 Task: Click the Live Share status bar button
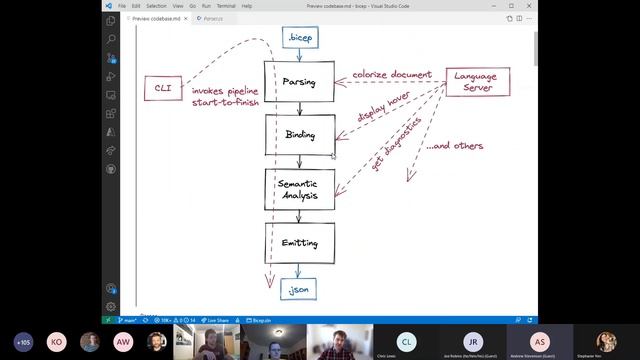pos(215,320)
